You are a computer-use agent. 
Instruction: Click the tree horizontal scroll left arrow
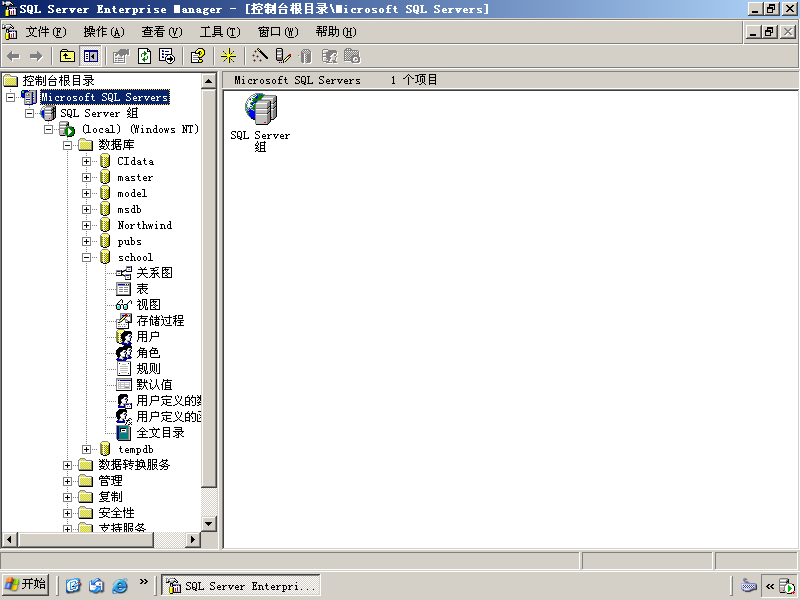pos(9,539)
